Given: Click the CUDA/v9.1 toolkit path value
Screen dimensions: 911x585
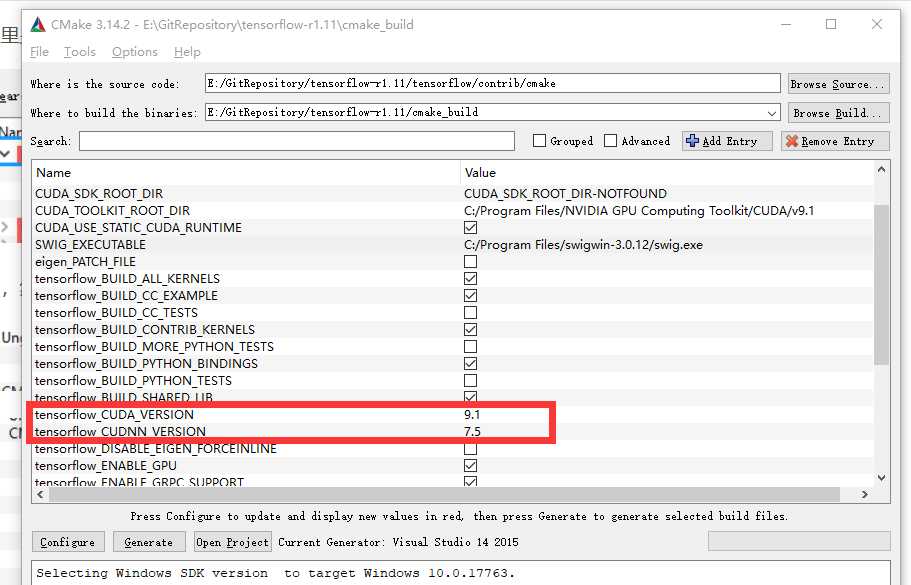Looking at the screenshot, I should pyautogui.click(x=639, y=211).
